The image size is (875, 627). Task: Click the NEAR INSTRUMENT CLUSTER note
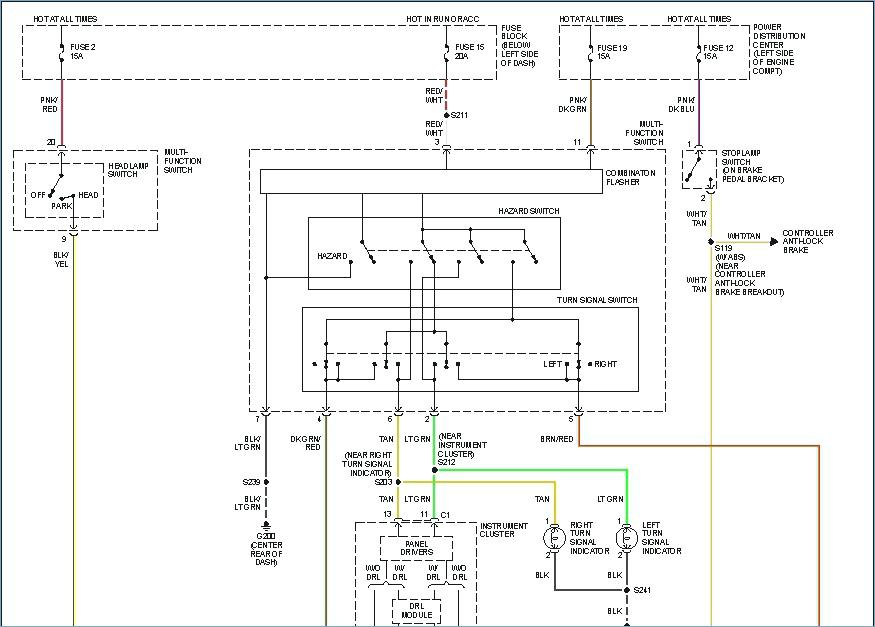[x=462, y=445]
